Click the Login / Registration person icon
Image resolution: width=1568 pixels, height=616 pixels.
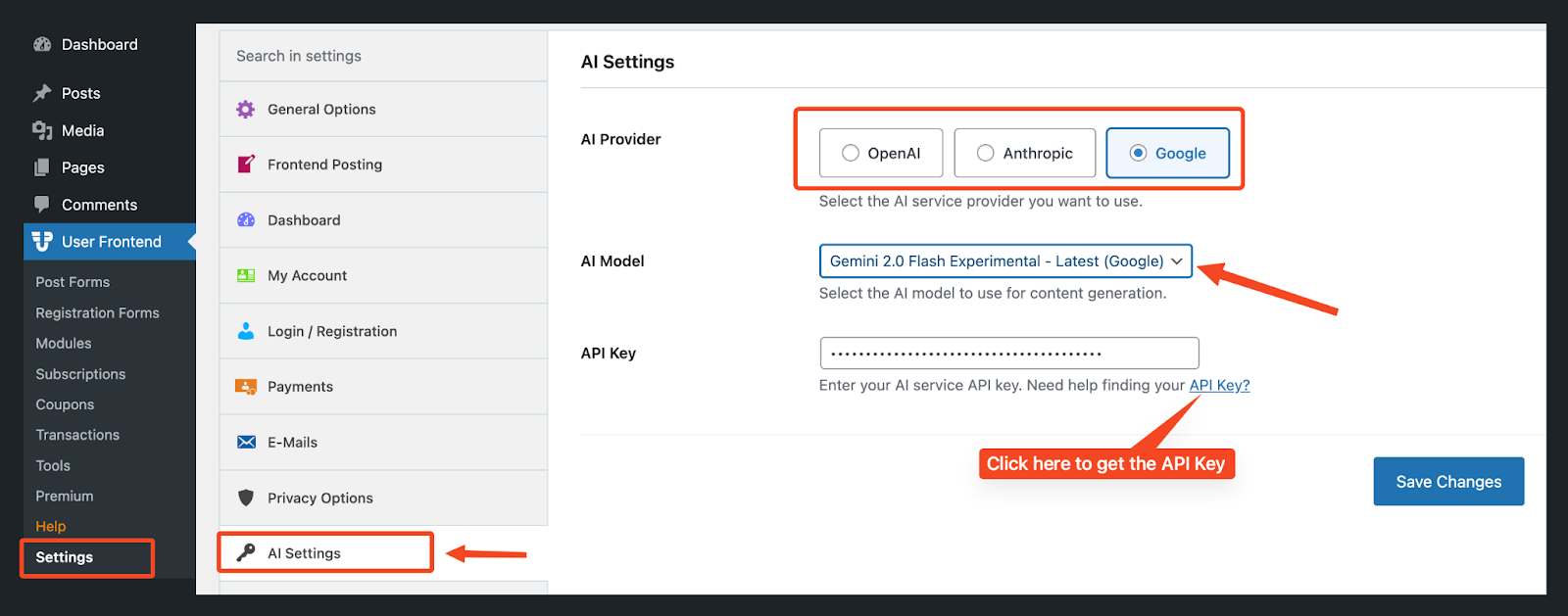coord(246,331)
